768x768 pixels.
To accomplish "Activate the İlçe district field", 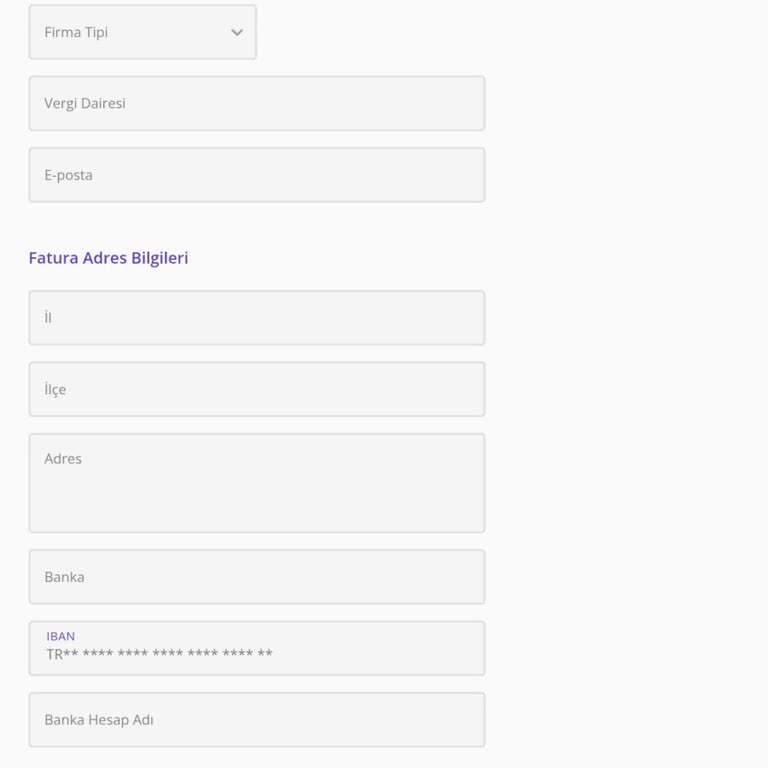I will (x=256, y=389).
